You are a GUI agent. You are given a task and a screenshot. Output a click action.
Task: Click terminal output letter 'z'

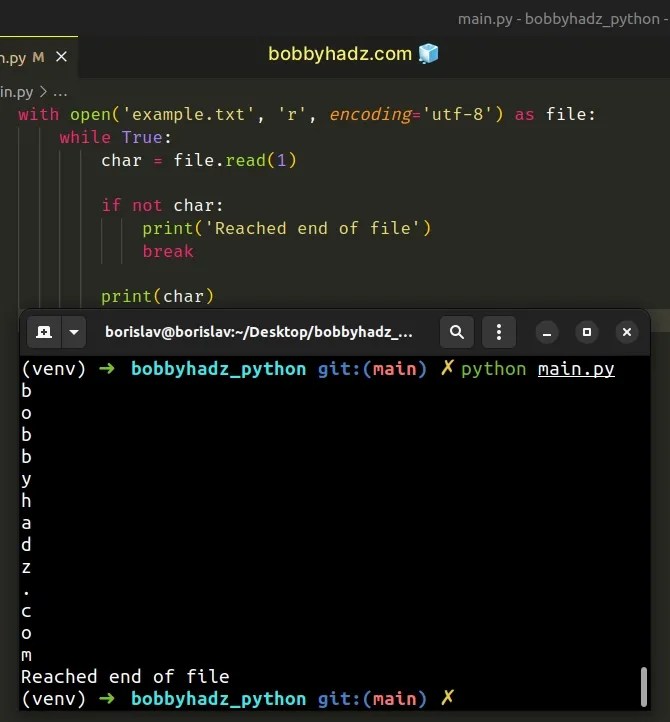click(x=26, y=567)
